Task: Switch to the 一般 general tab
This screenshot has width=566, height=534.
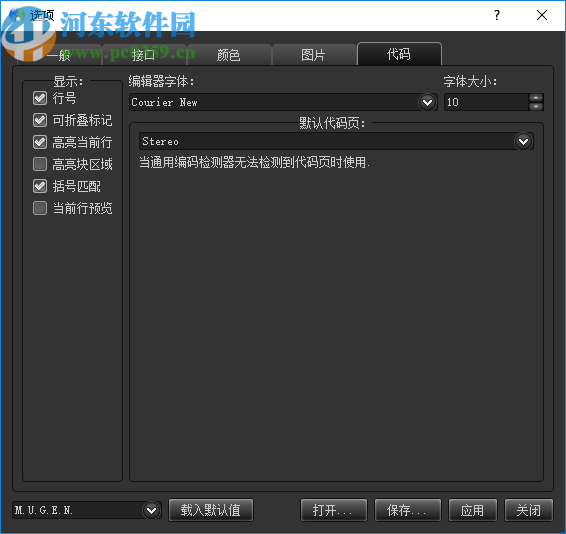Action: click(x=60, y=55)
